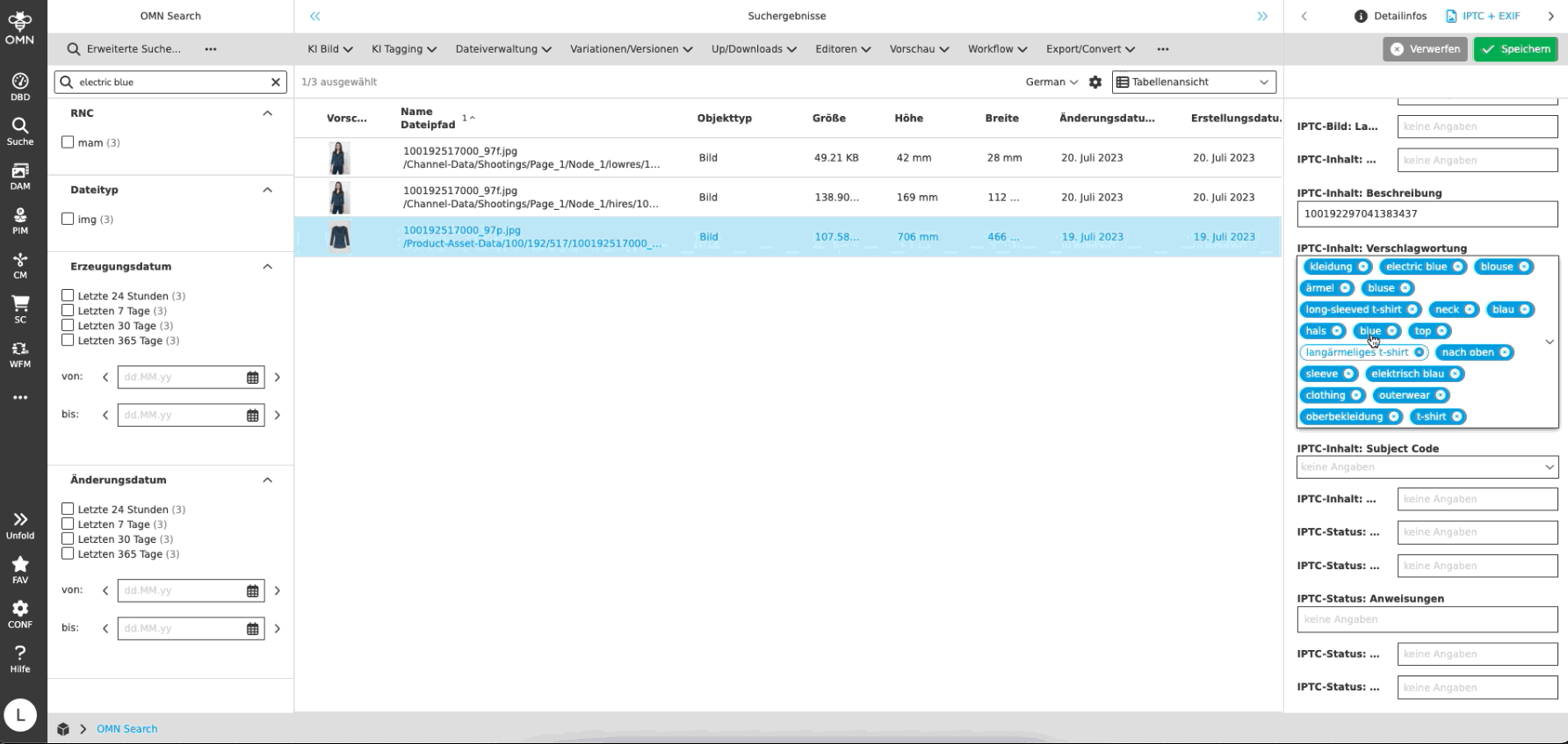Screen dimensions: 1568x744
Task: Tick 'Letzte 24 Stunden' under Erzeugungsdatum
Action: click(x=68, y=296)
